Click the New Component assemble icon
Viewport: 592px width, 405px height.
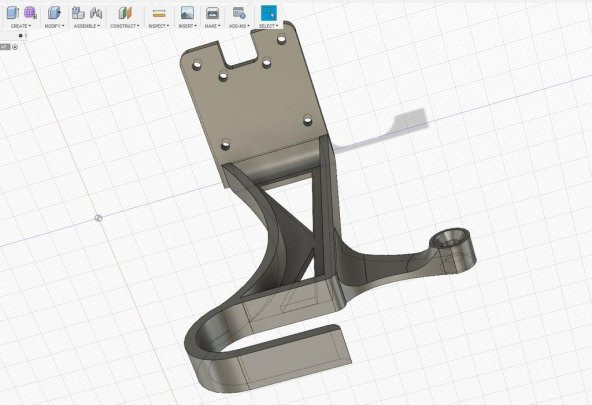(x=78, y=12)
